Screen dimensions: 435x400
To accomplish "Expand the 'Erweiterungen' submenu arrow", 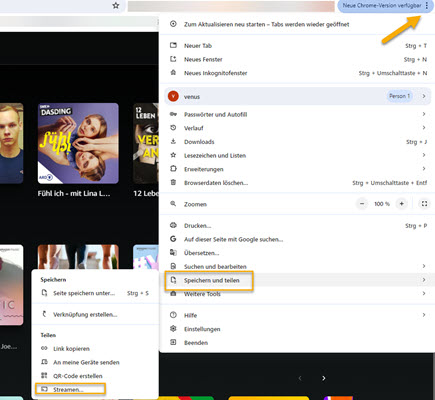I will tap(424, 169).
